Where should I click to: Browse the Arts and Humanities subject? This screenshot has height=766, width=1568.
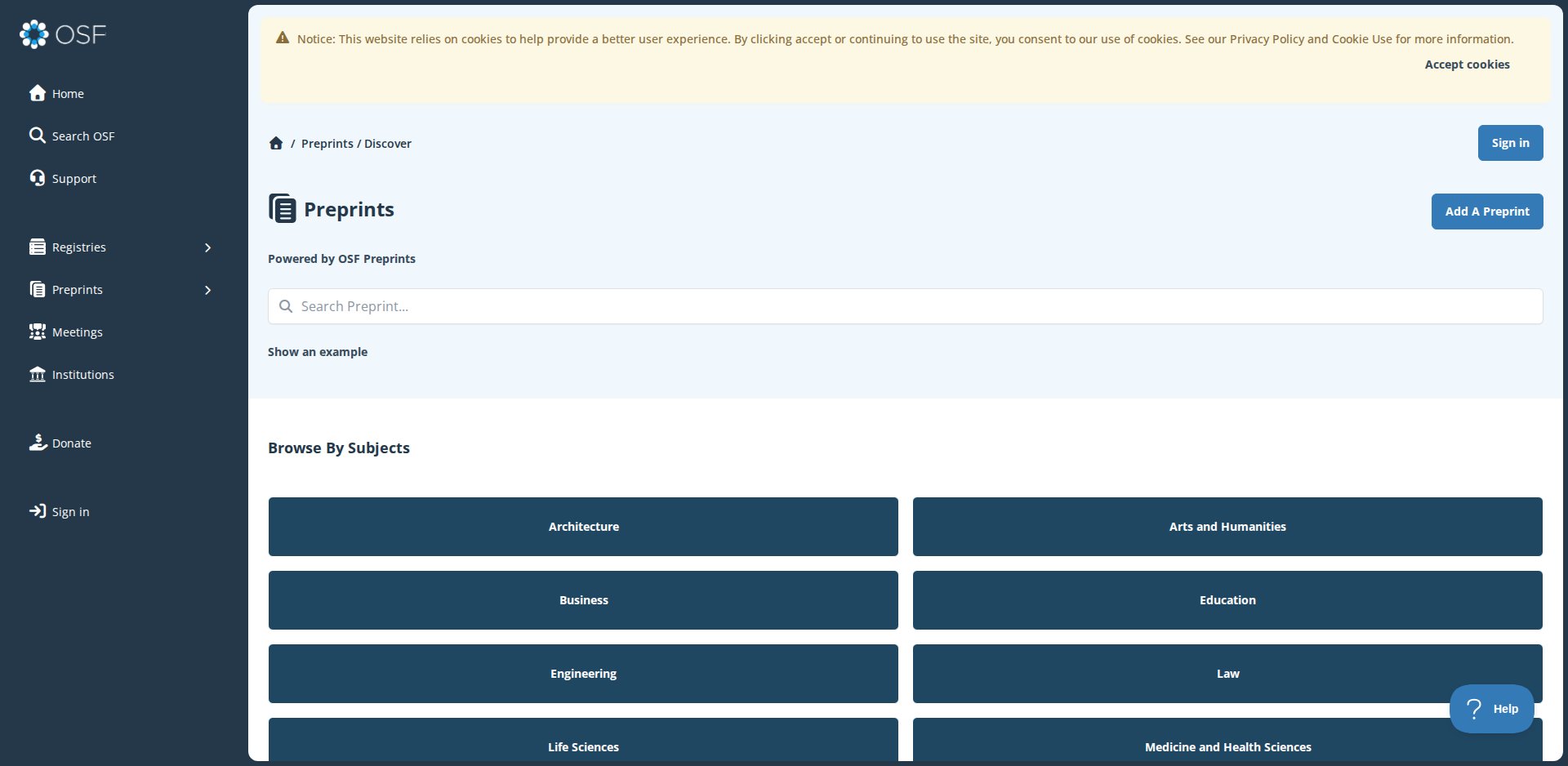point(1227,527)
